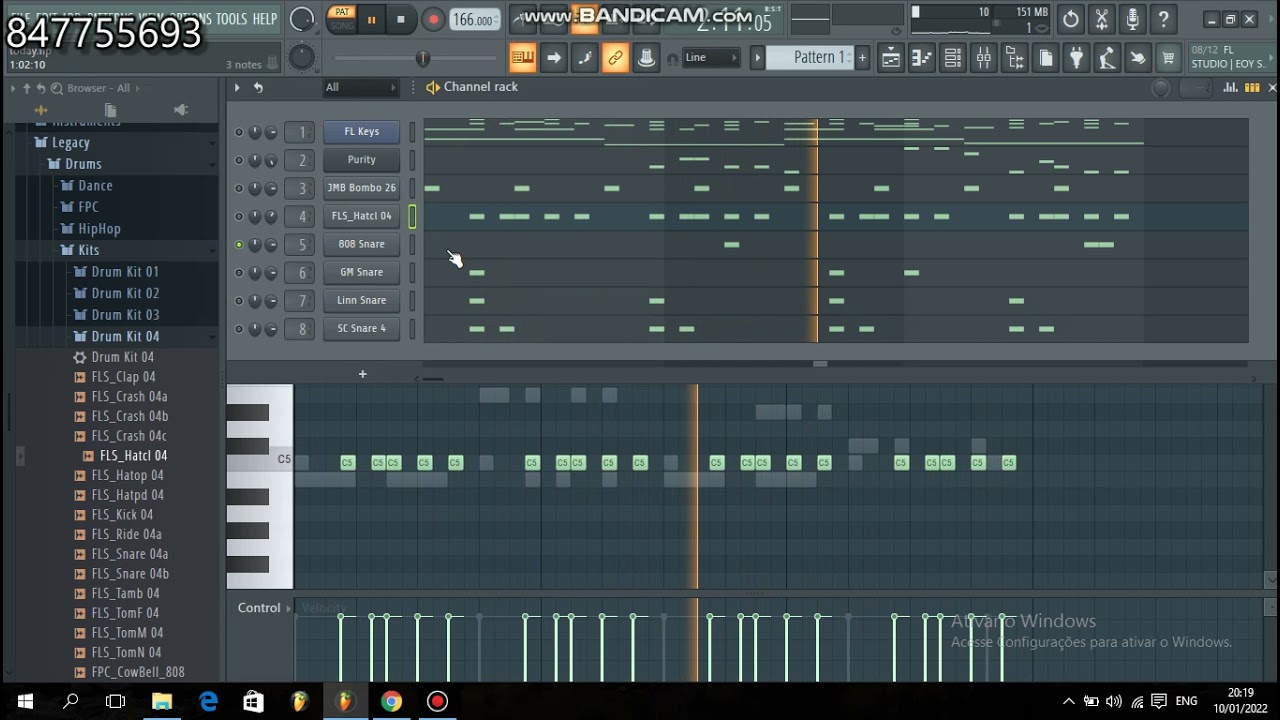
Task: Click the add new pattern plus button
Action: point(862,58)
